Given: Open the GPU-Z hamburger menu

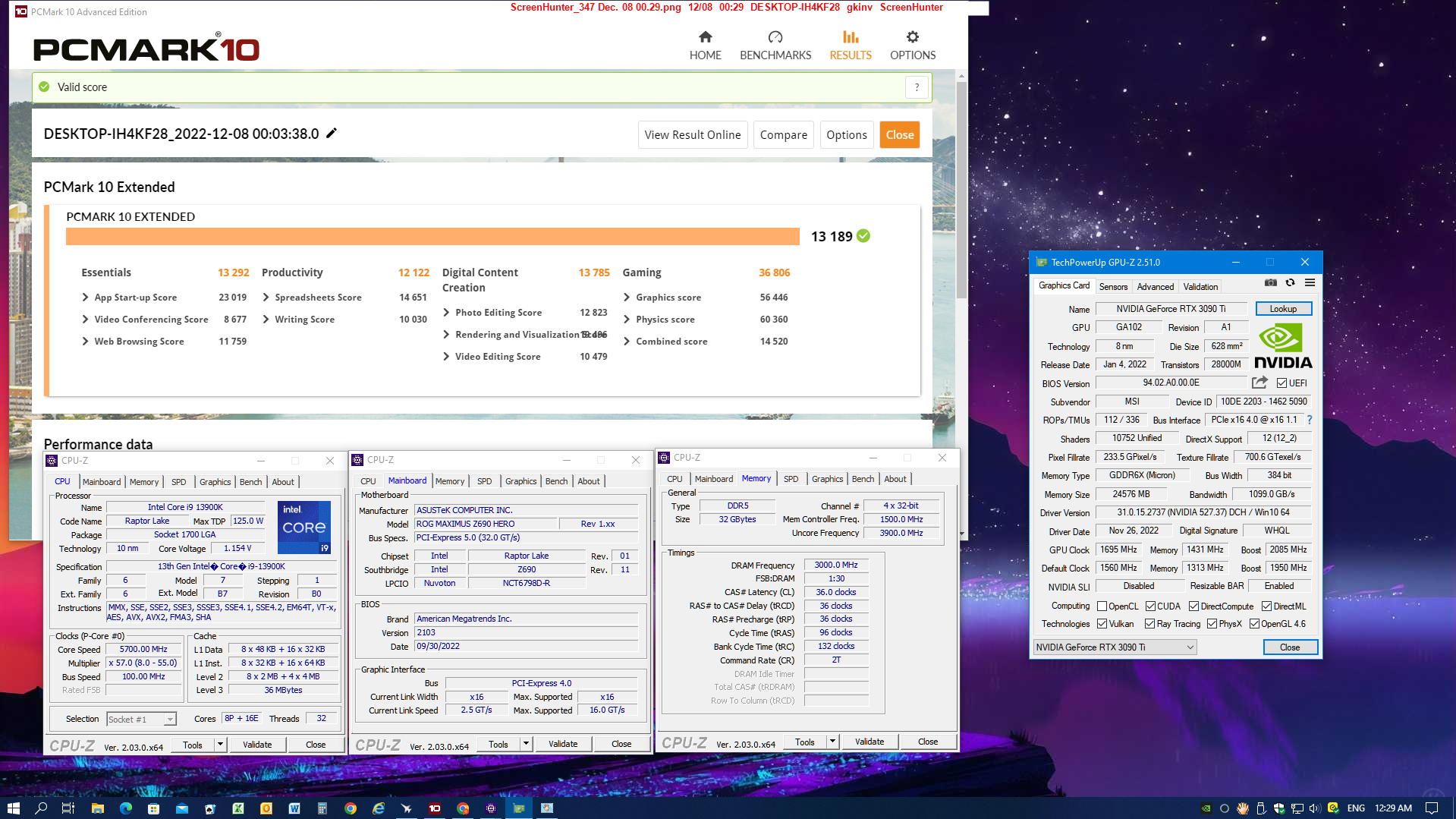Looking at the screenshot, I should 1310,283.
